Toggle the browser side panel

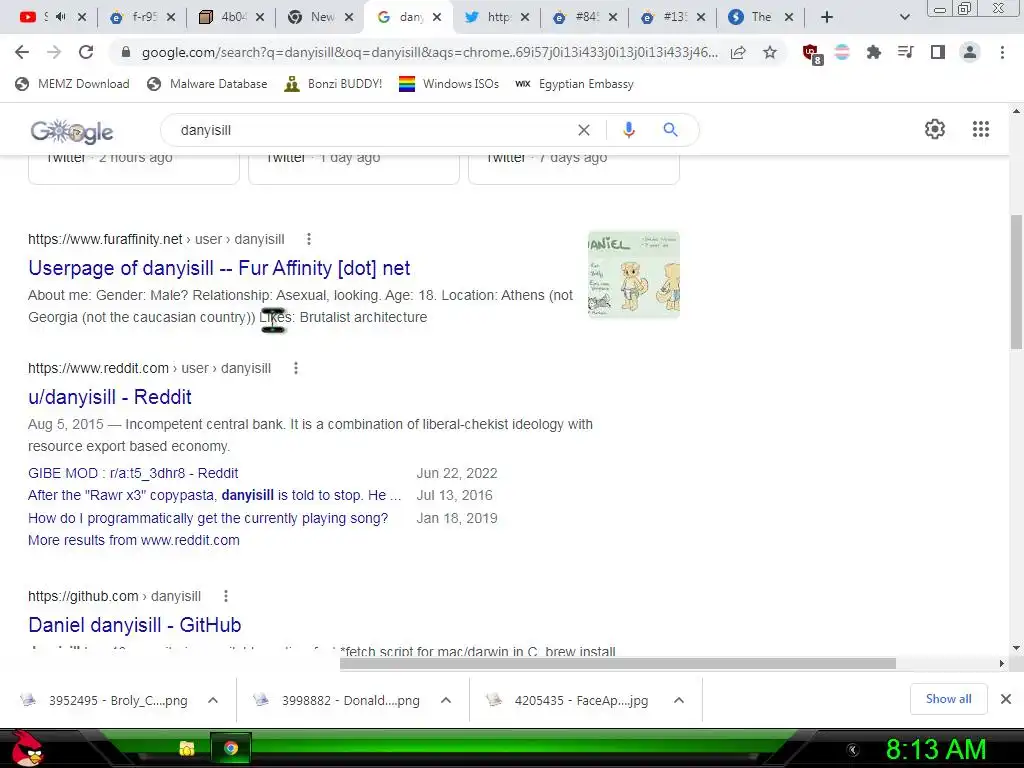[x=937, y=52]
